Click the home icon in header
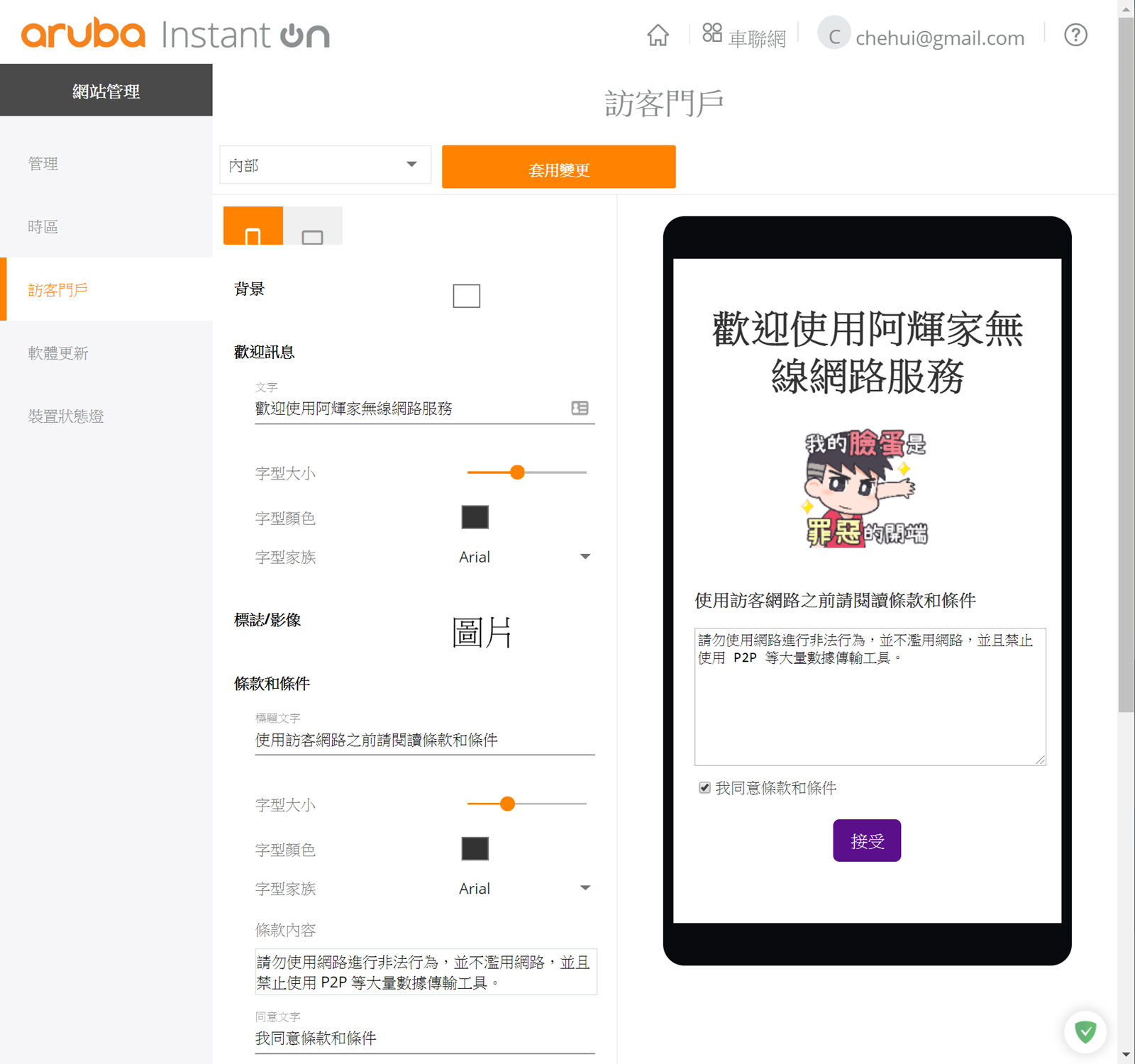 pyautogui.click(x=658, y=35)
